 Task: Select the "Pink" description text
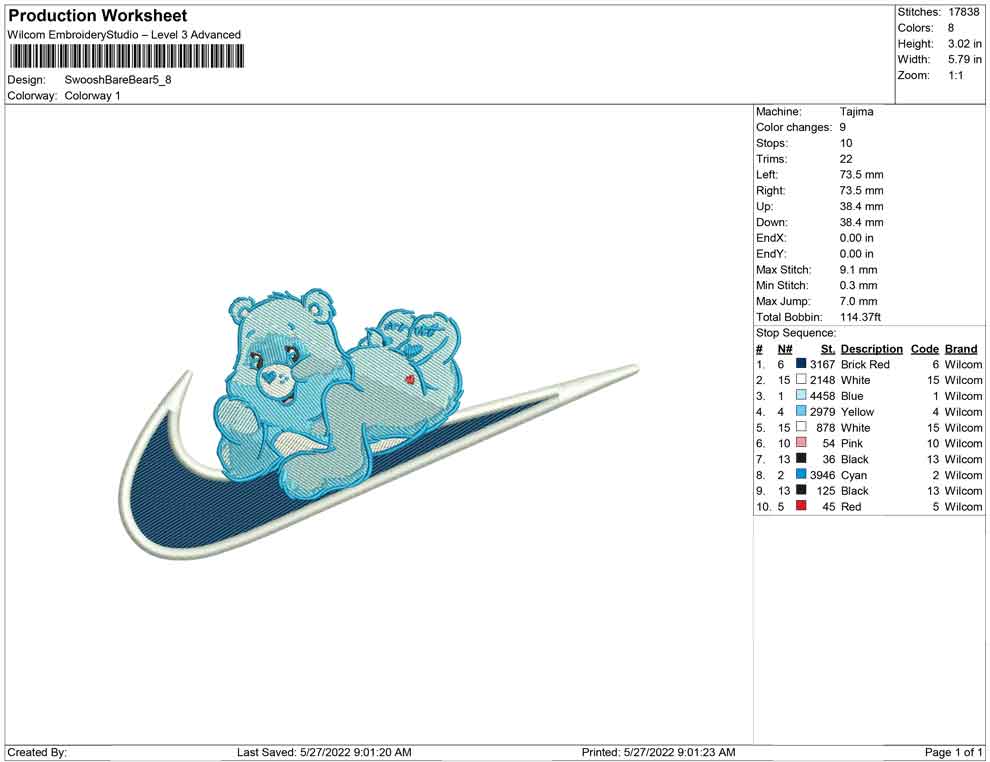point(852,443)
